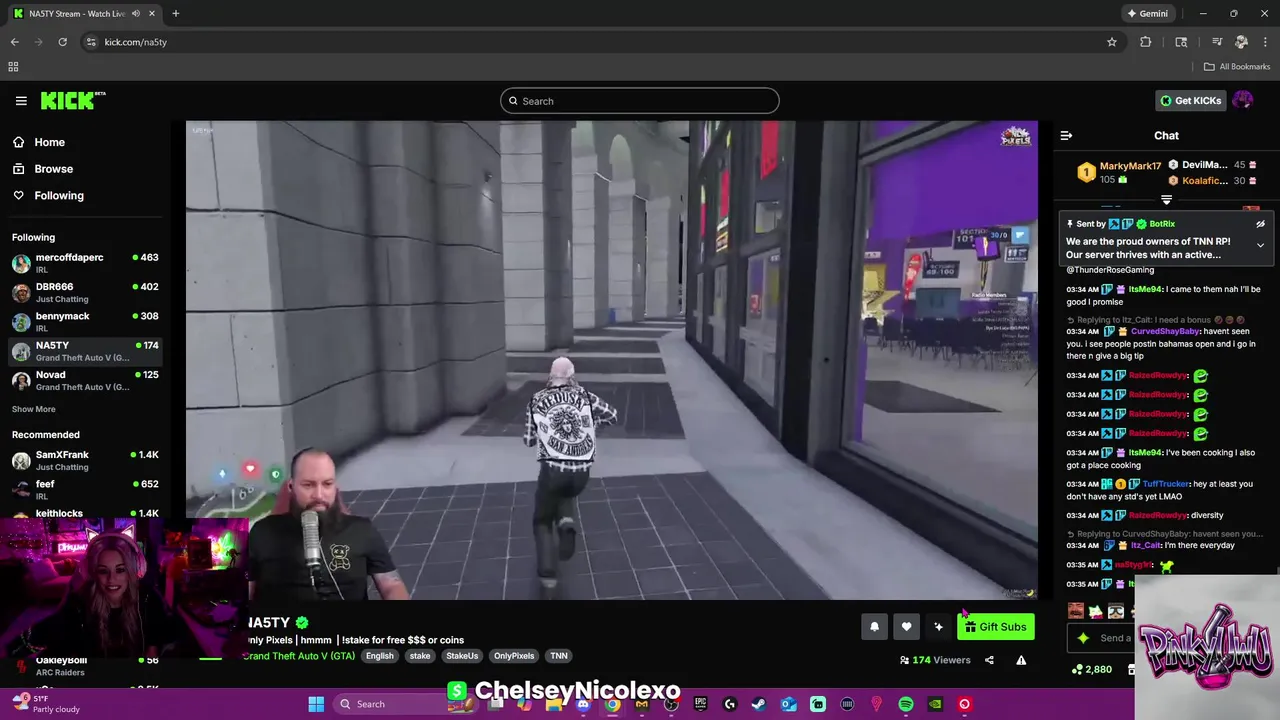This screenshot has width=1280, height=720.
Task: Select the stake tag
Action: point(420,656)
